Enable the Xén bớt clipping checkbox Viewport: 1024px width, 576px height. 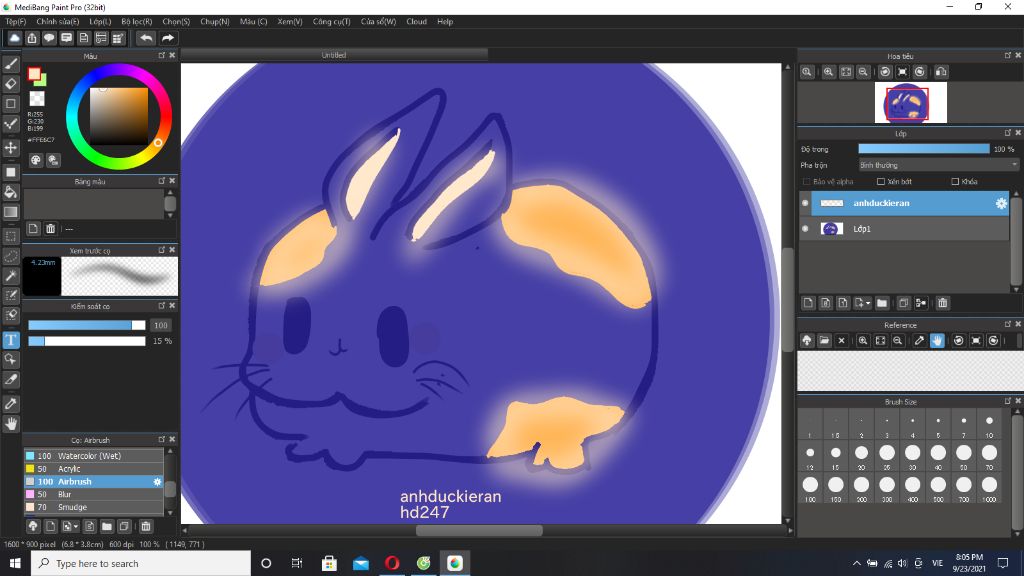(x=881, y=182)
